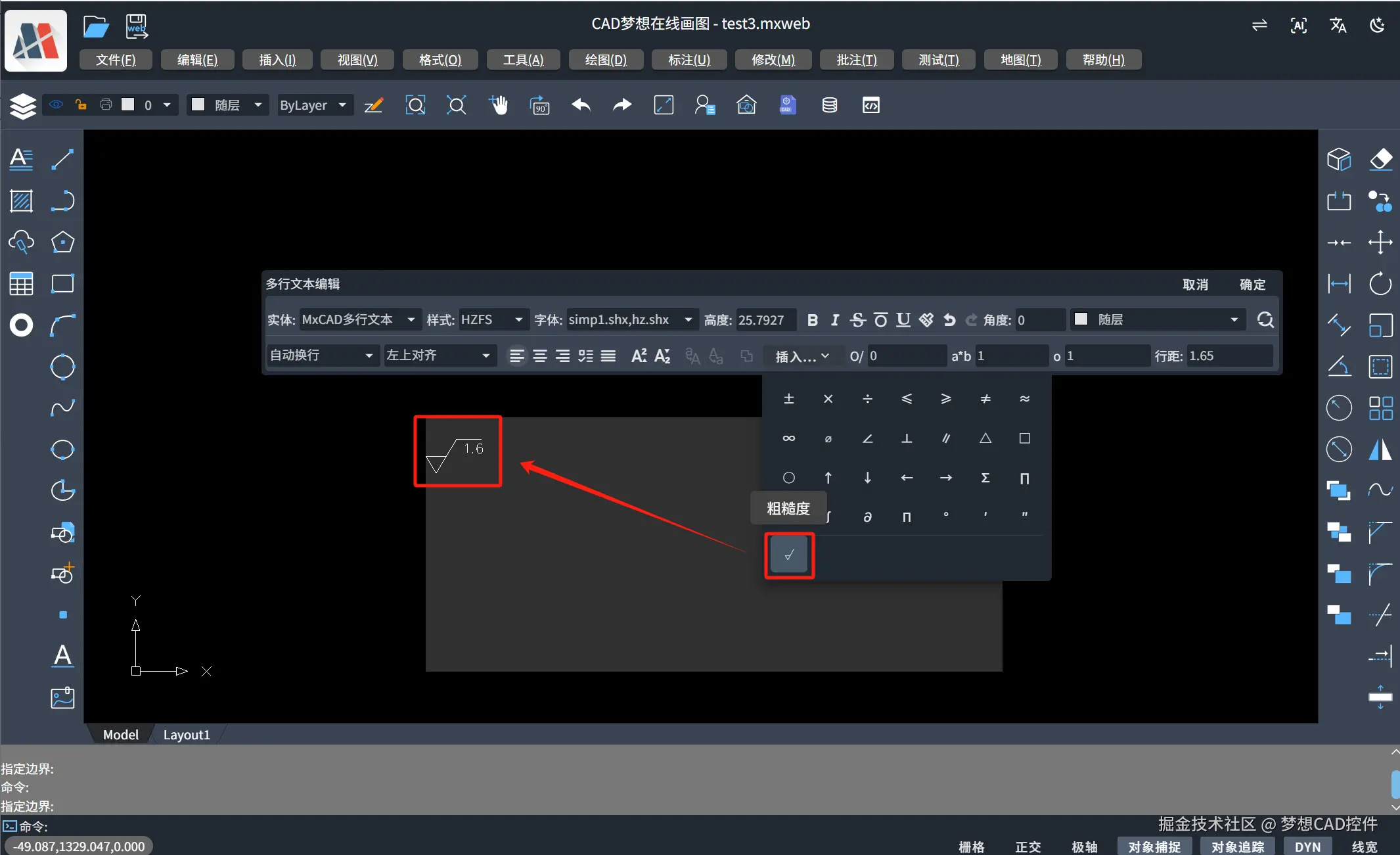Expand the 左上对齐 alignment dropdown
Image resolution: width=1400 pixels, height=855 pixels.
[x=438, y=356]
